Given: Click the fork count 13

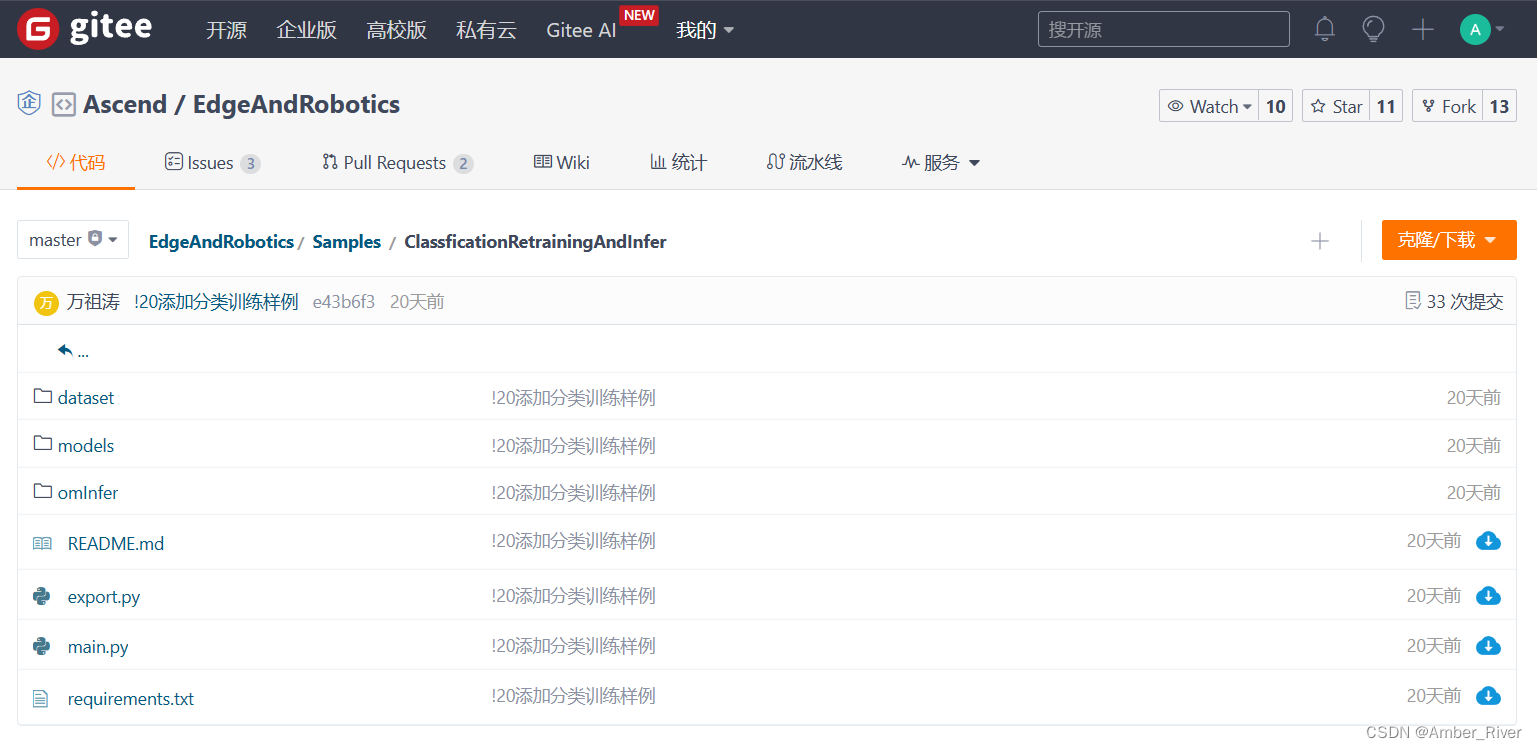Looking at the screenshot, I should click(x=1499, y=106).
